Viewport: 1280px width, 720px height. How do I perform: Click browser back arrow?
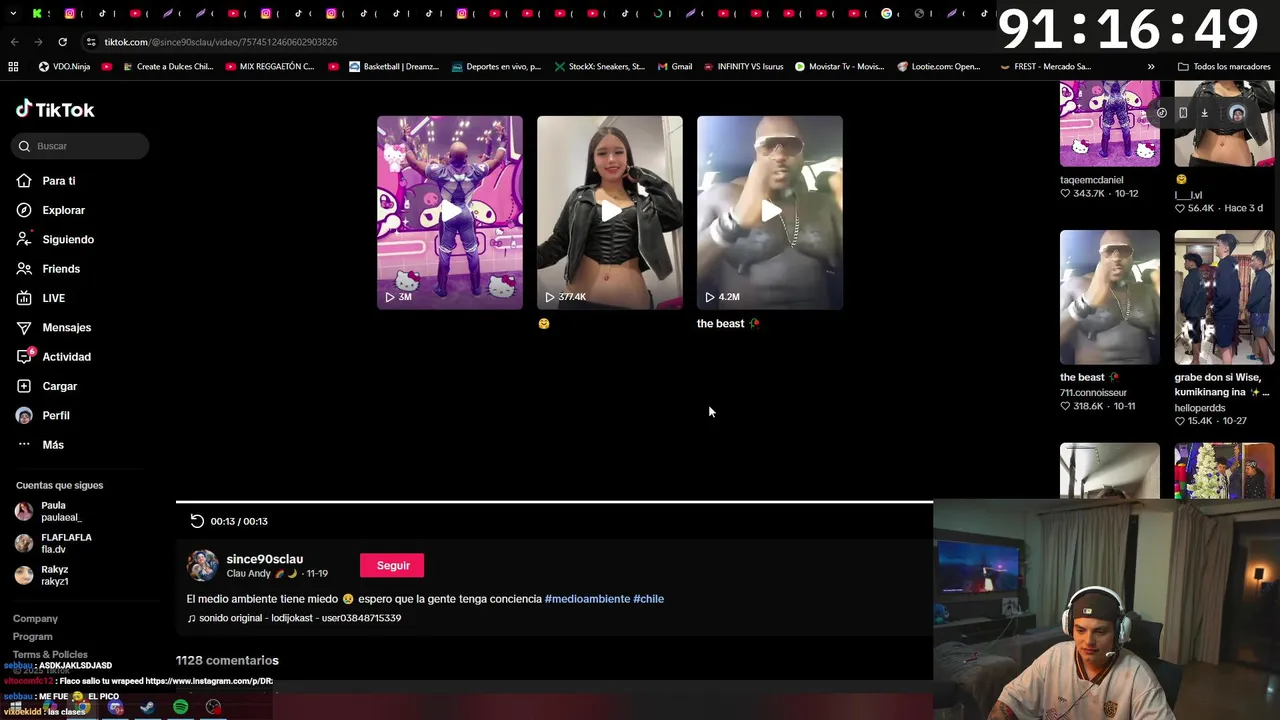(14, 42)
